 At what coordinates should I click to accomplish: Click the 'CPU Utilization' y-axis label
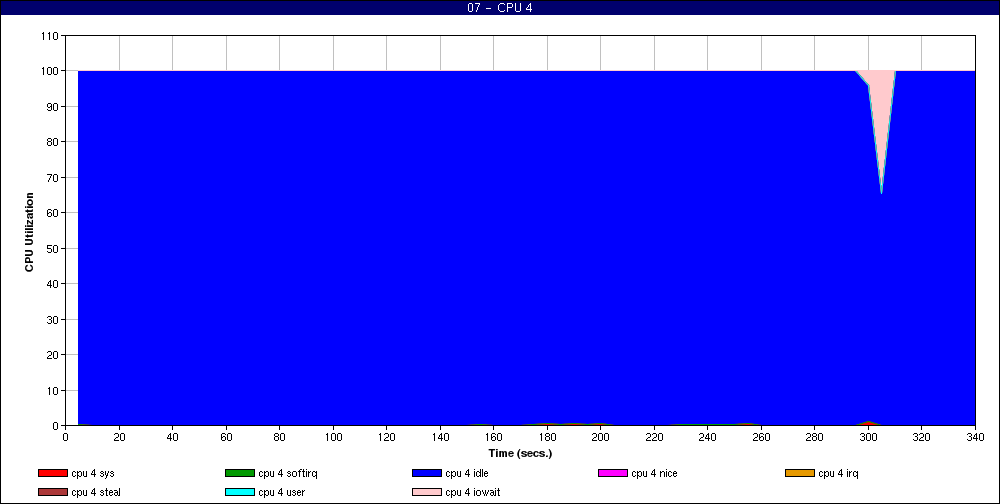[29, 232]
